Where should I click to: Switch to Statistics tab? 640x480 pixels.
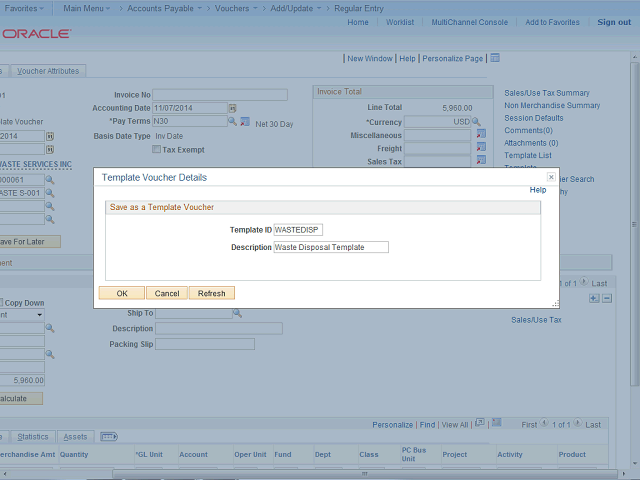(x=33, y=437)
